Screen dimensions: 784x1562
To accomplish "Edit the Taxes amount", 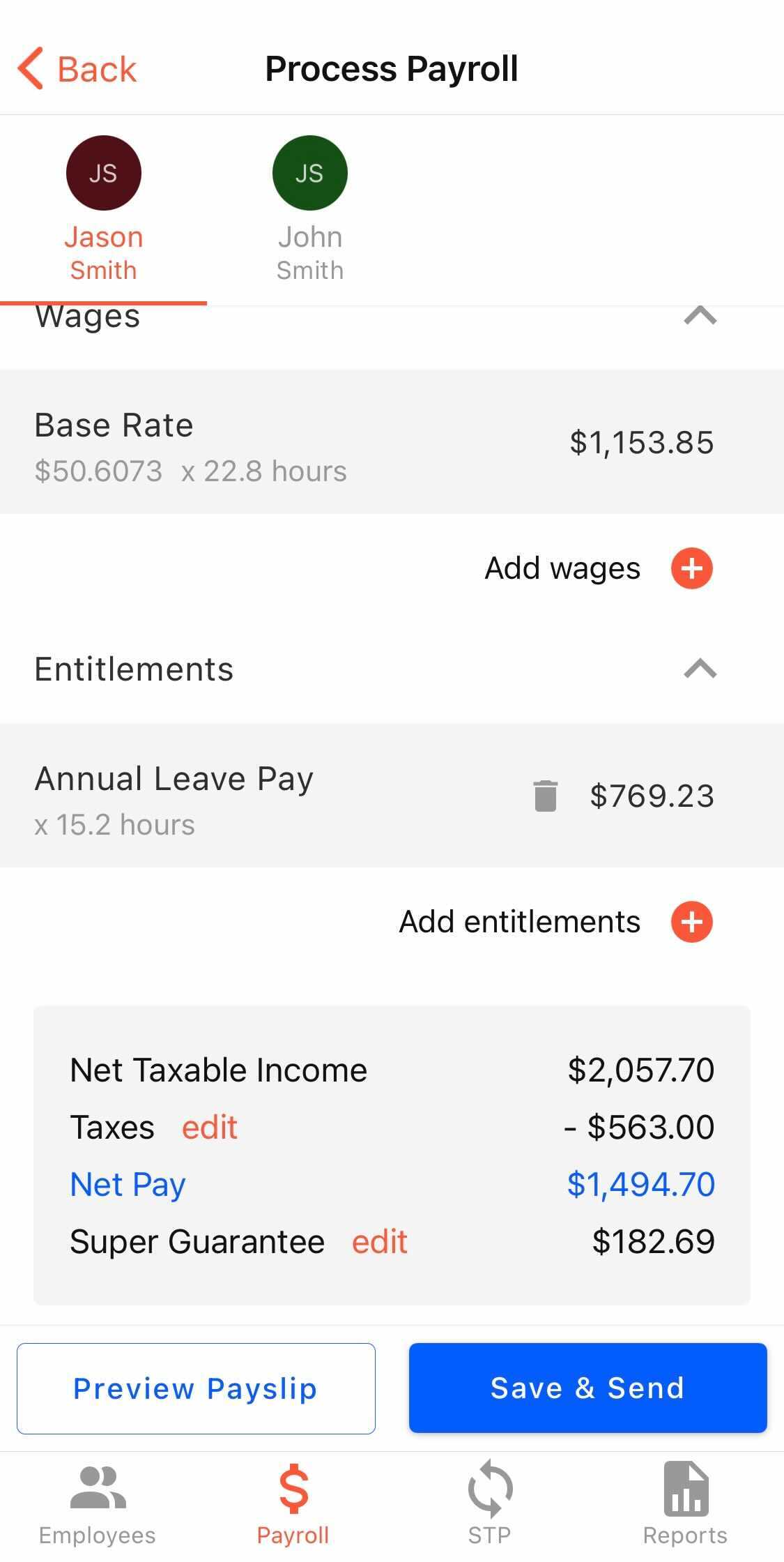I will [210, 1128].
